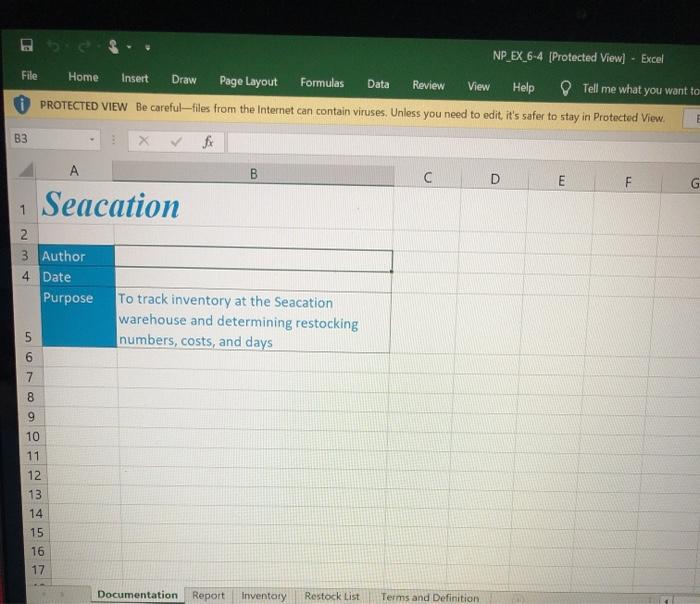The height and width of the screenshot is (604, 700).
Task: Open the Page Layout tab
Action: coord(248,81)
